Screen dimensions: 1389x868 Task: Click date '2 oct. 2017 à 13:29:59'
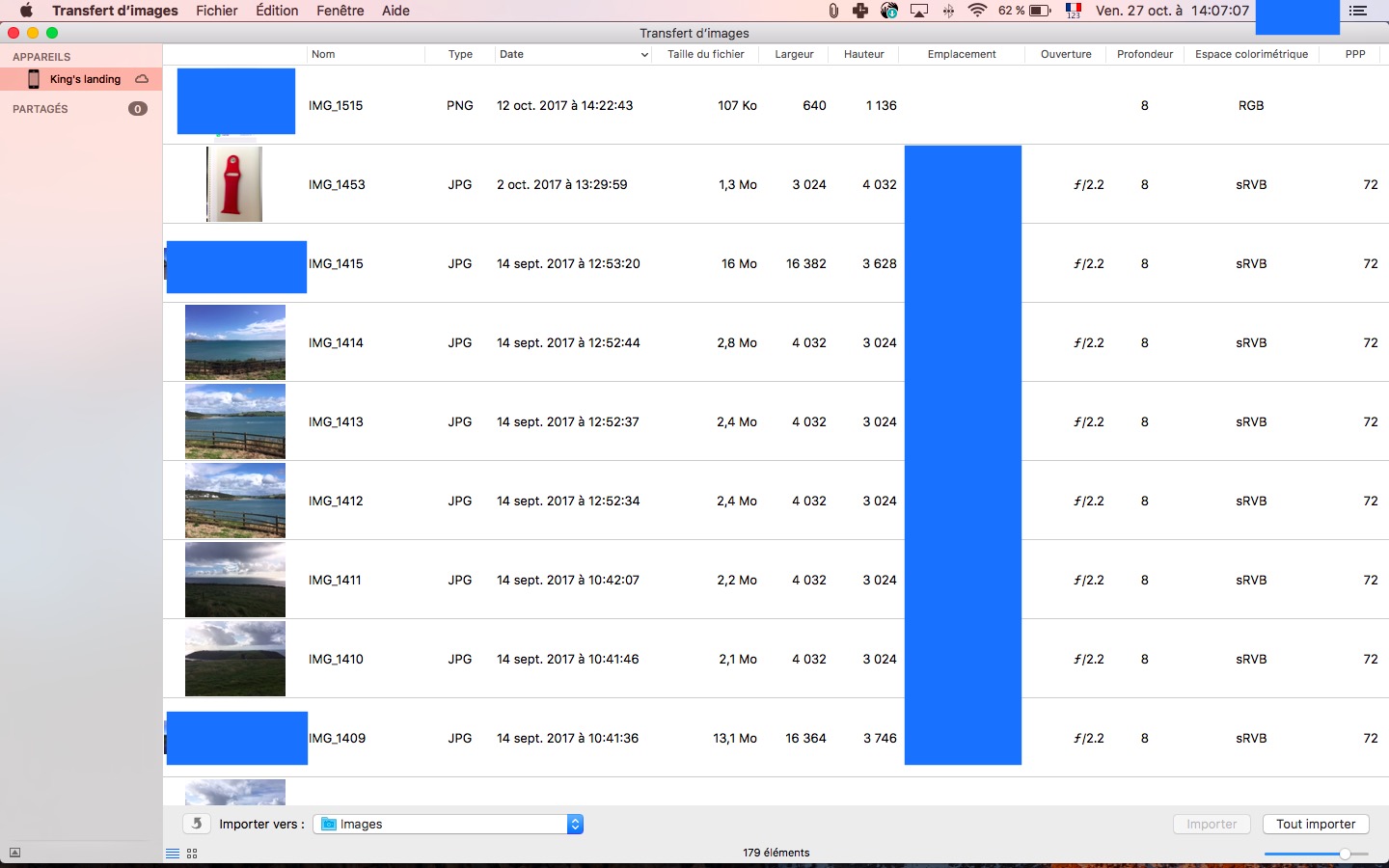point(561,185)
